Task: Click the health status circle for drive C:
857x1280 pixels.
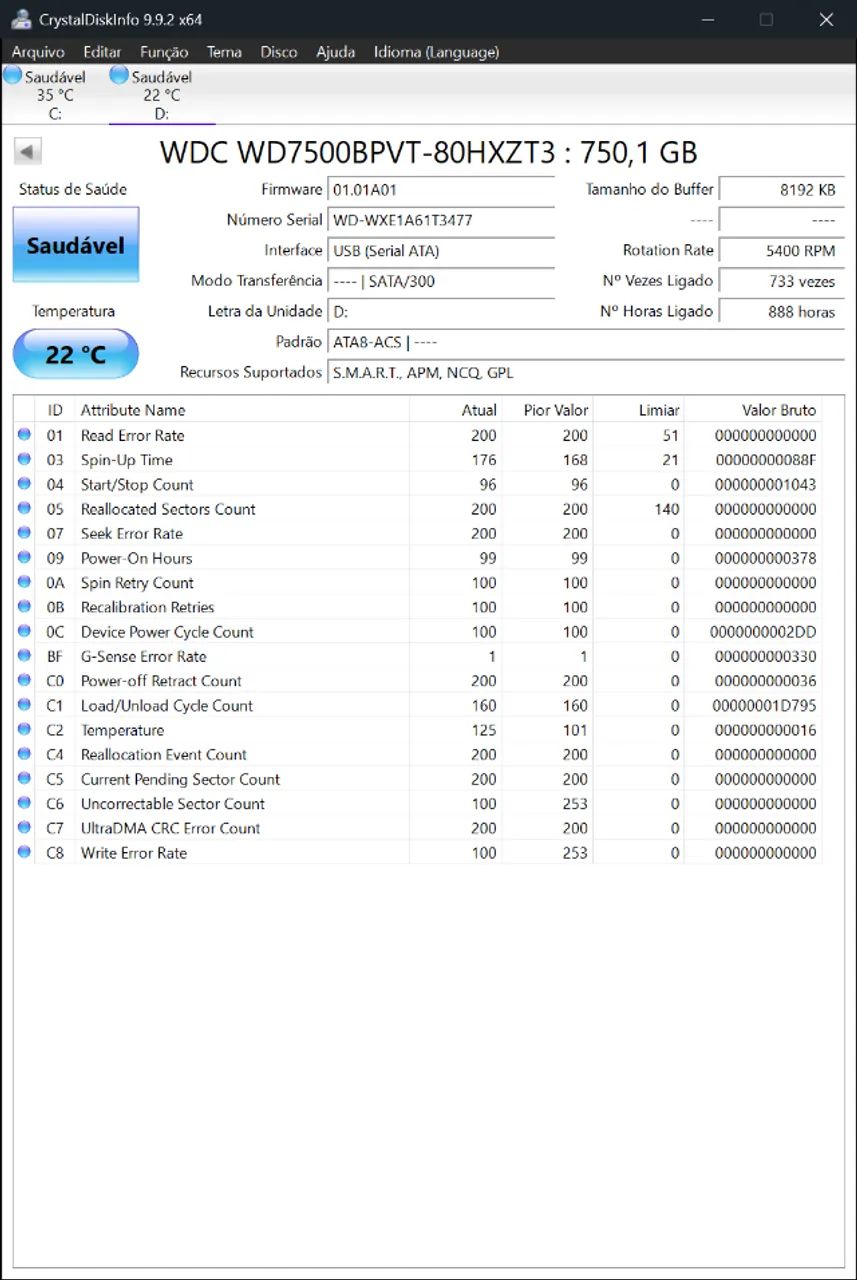Action: click(x=13, y=75)
